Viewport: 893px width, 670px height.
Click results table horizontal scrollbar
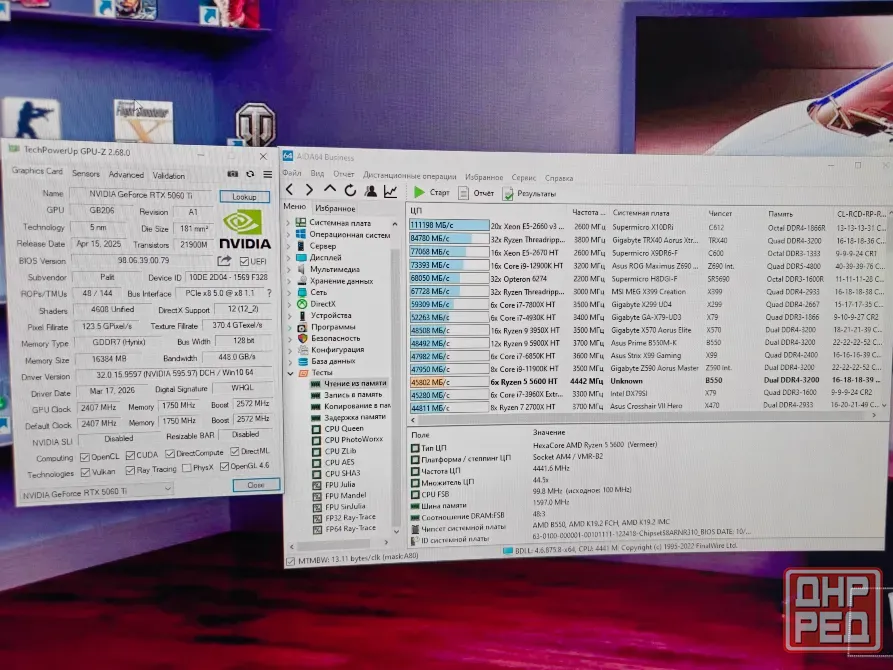pyautogui.click(x=643, y=418)
